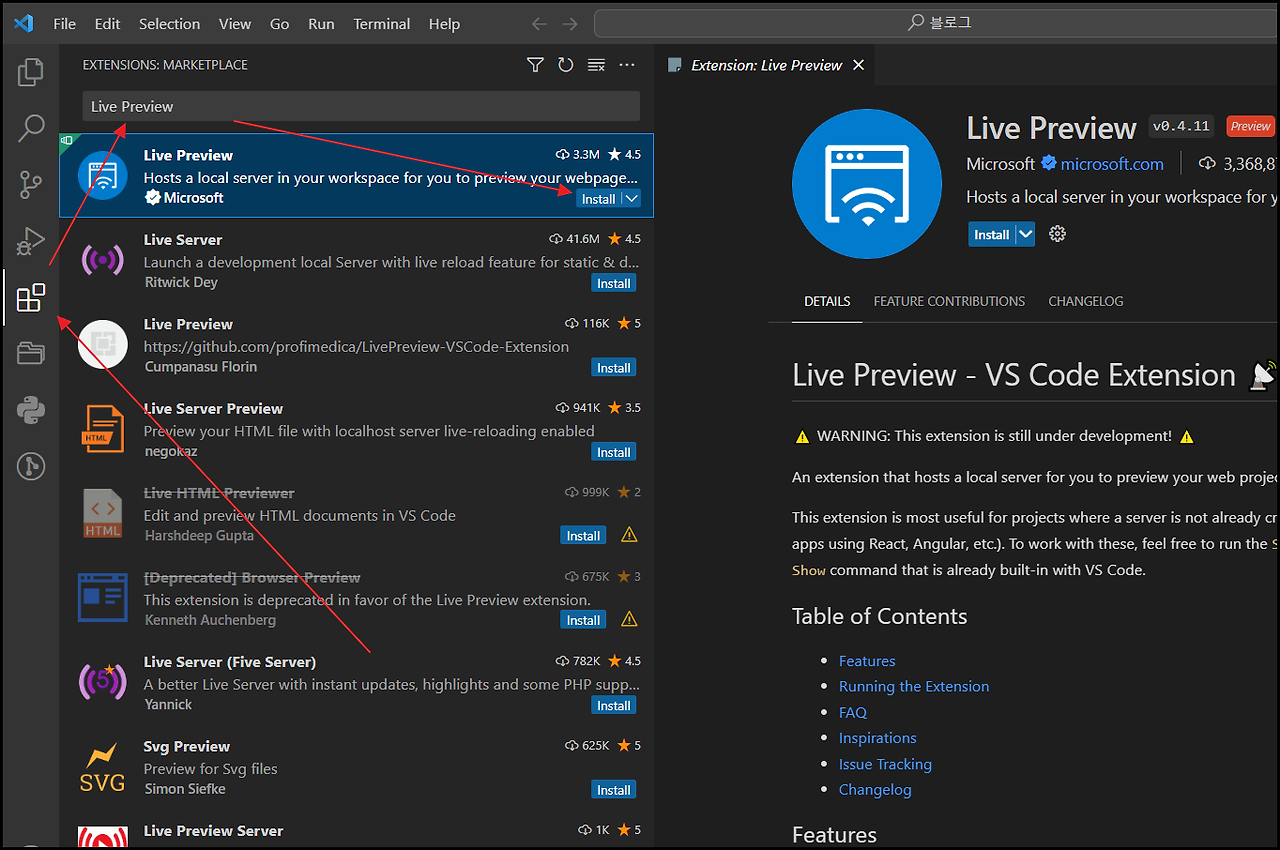Select the Python icon in the activity bar
Viewport: 1280px width, 850px height.
30,410
